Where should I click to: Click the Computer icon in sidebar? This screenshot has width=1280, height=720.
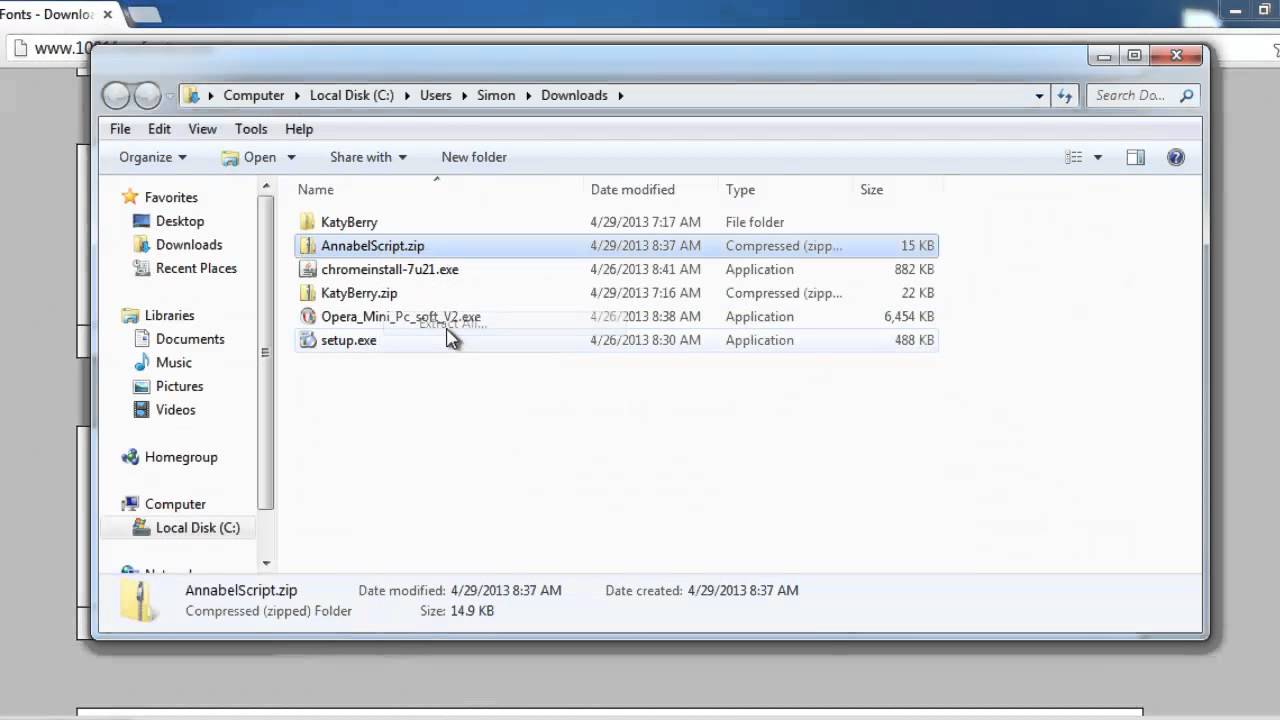[129, 504]
